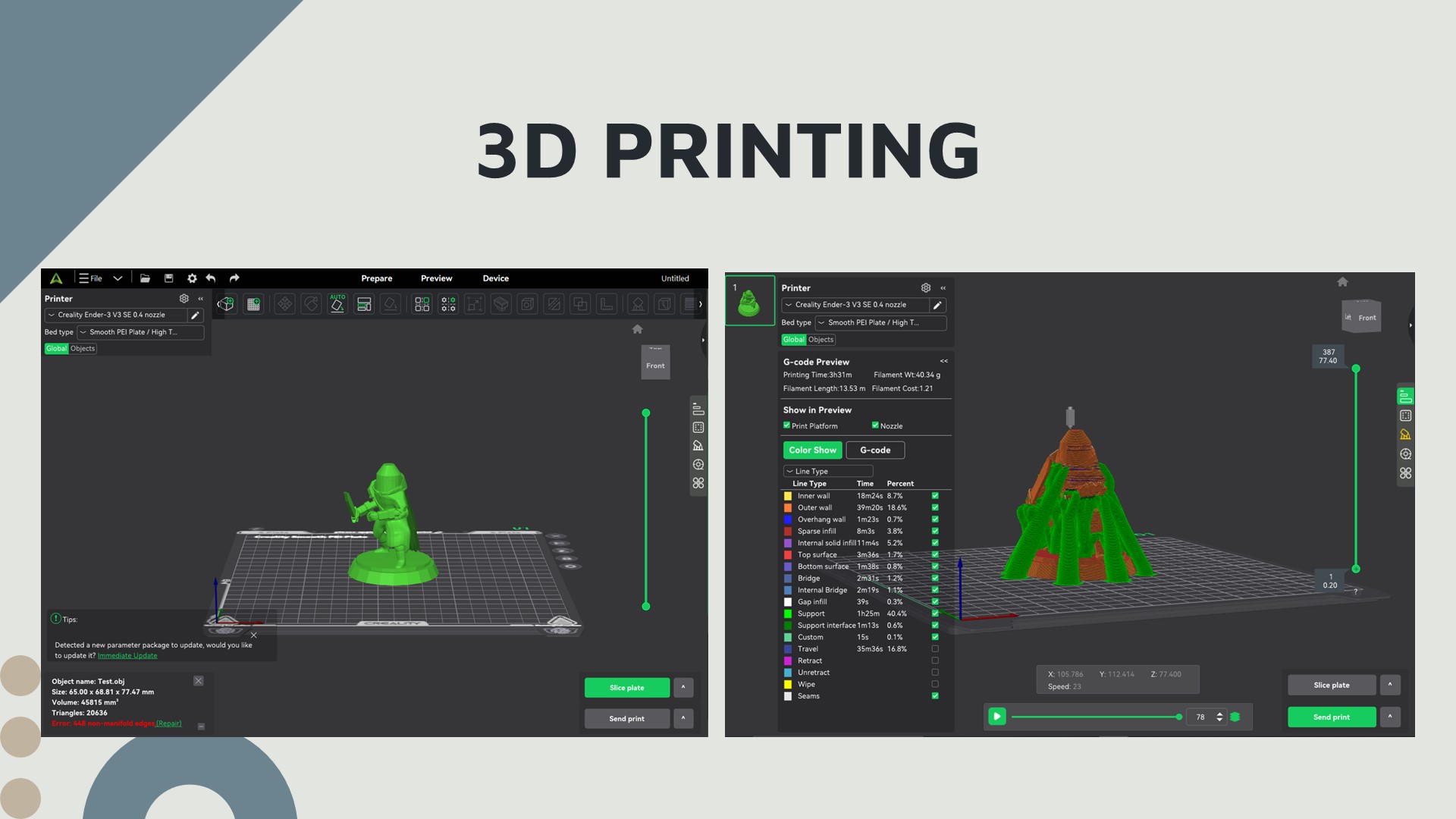Open the Bed type dropdown in right window
The height and width of the screenshot is (819, 1456).
[880, 323]
